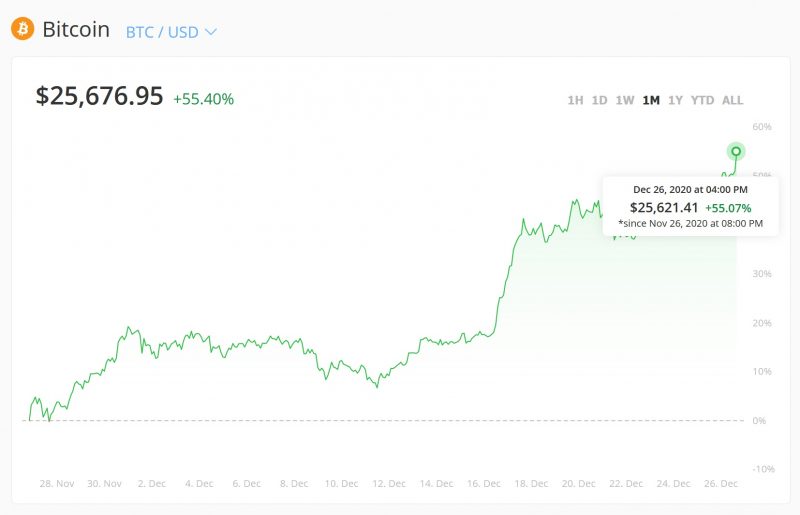Click the 16. Dec date axis label
Viewport: 800px width, 515px height.
pos(485,483)
